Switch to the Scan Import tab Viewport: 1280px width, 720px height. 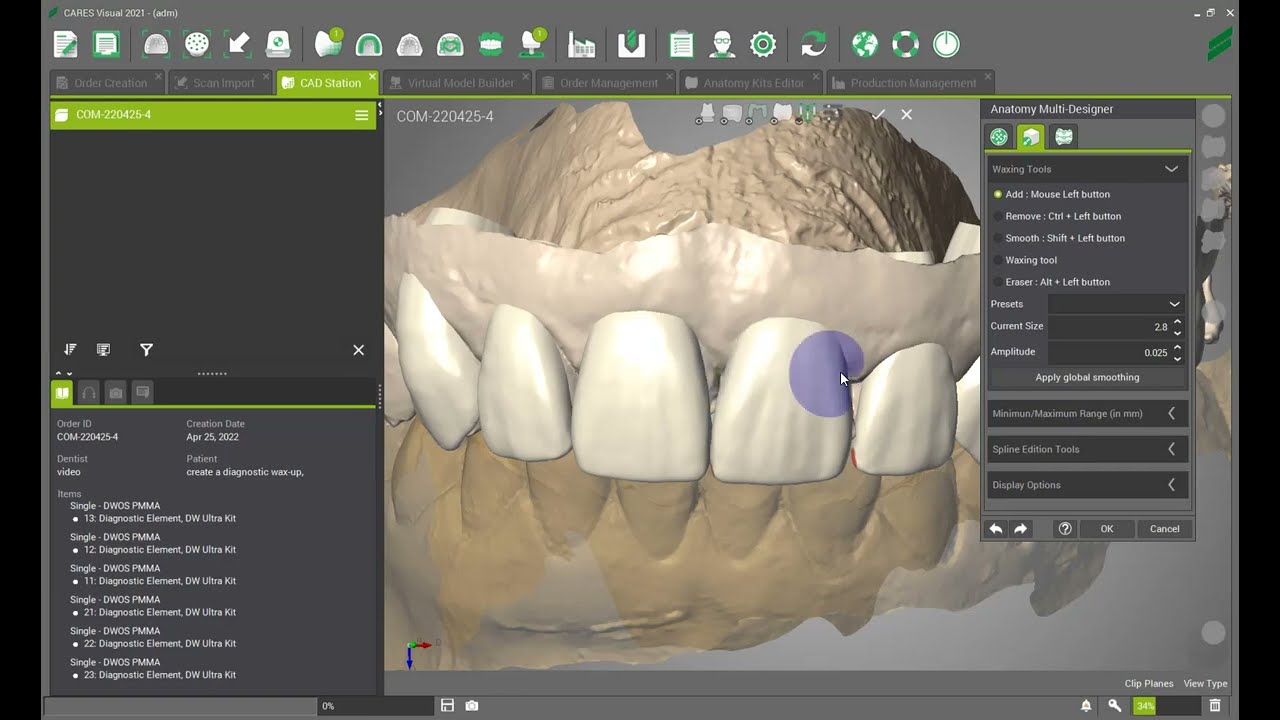click(x=222, y=83)
